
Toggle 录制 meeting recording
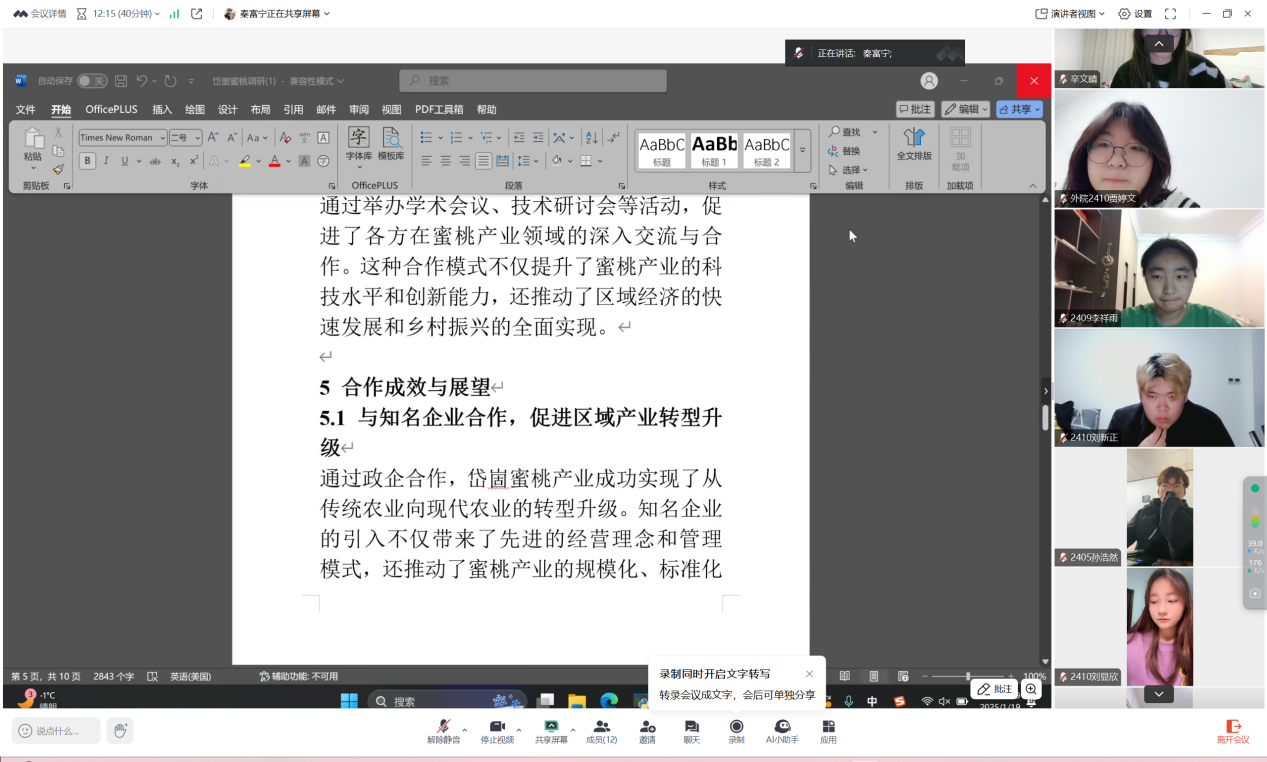point(736,731)
